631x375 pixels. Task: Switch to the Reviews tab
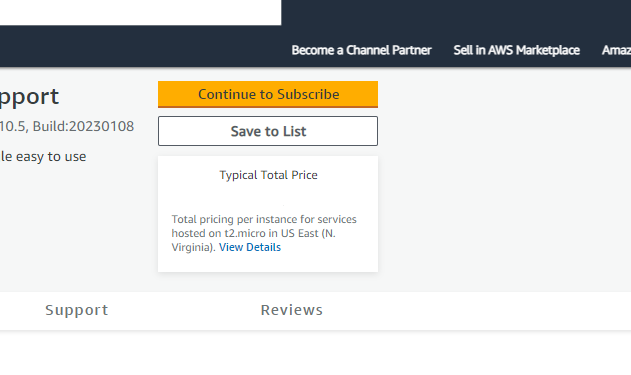(292, 310)
